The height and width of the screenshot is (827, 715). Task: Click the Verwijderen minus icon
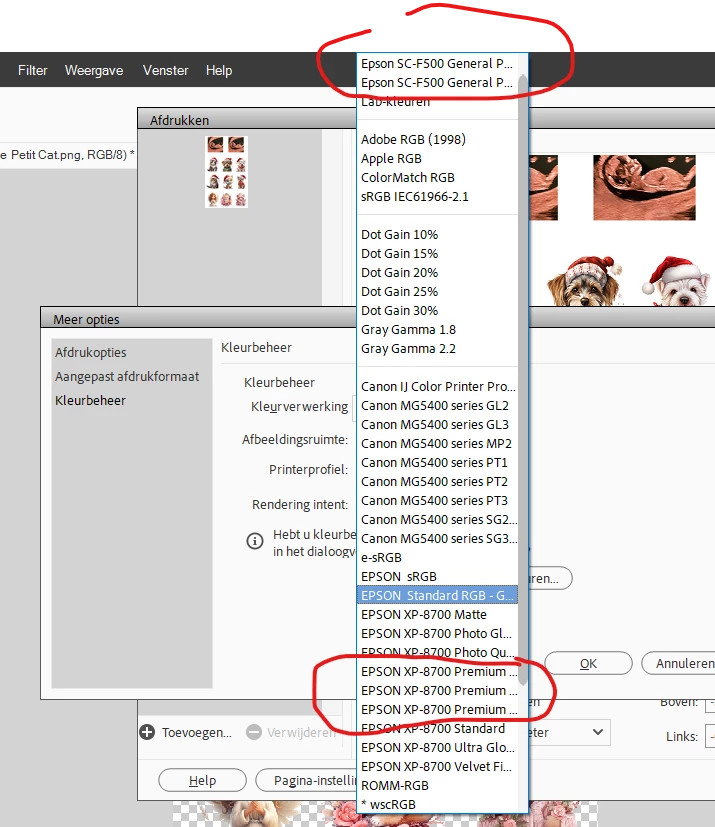pyautogui.click(x=254, y=732)
